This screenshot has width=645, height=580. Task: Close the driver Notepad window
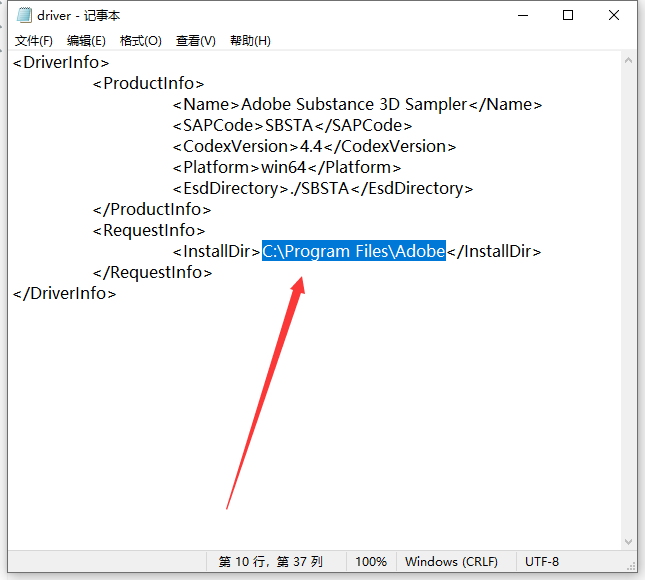tap(615, 15)
